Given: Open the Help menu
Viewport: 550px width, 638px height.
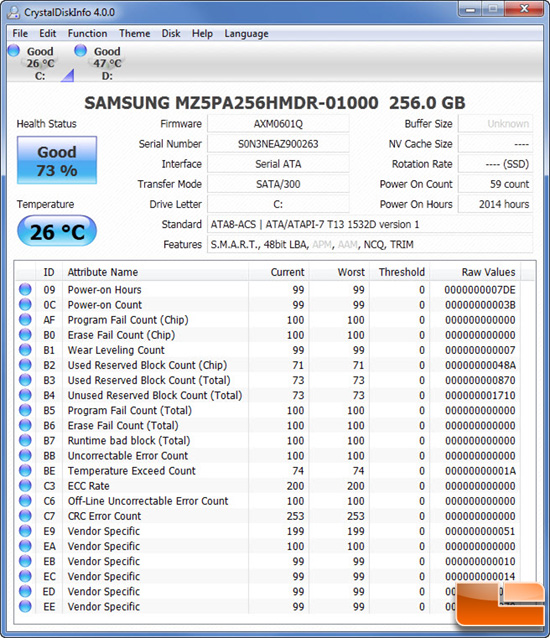Looking at the screenshot, I should [202, 33].
